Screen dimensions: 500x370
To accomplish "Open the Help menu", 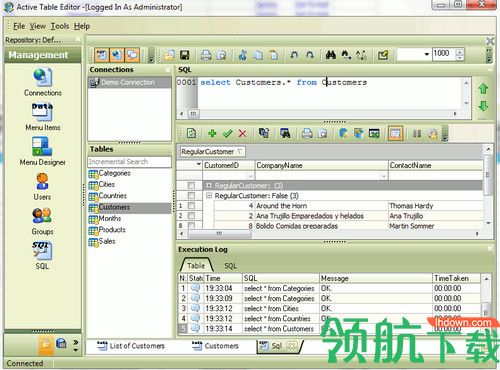I will (x=82, y=26).
